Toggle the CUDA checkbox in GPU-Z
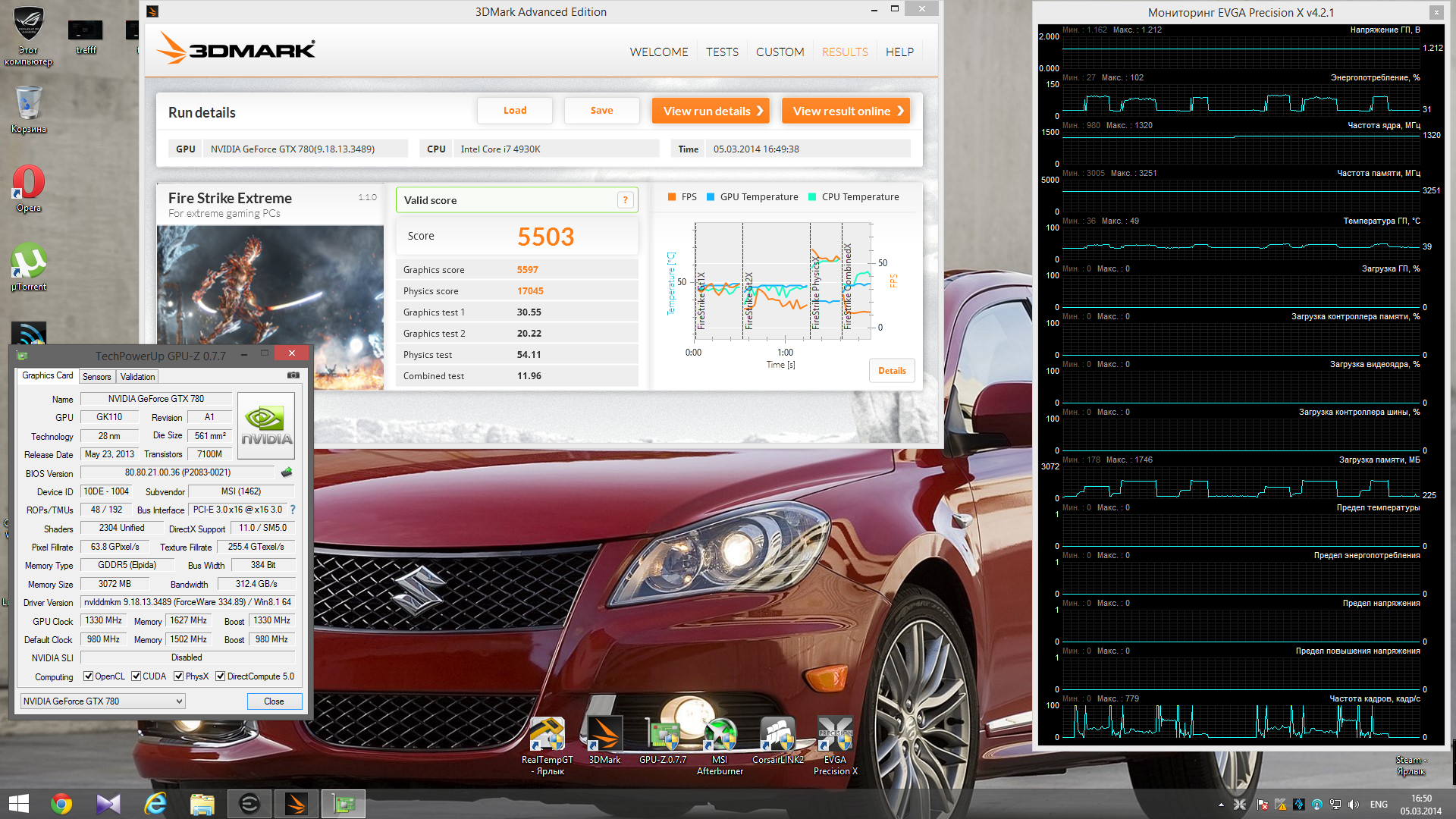1456x819 pixels. pos(136,676)
